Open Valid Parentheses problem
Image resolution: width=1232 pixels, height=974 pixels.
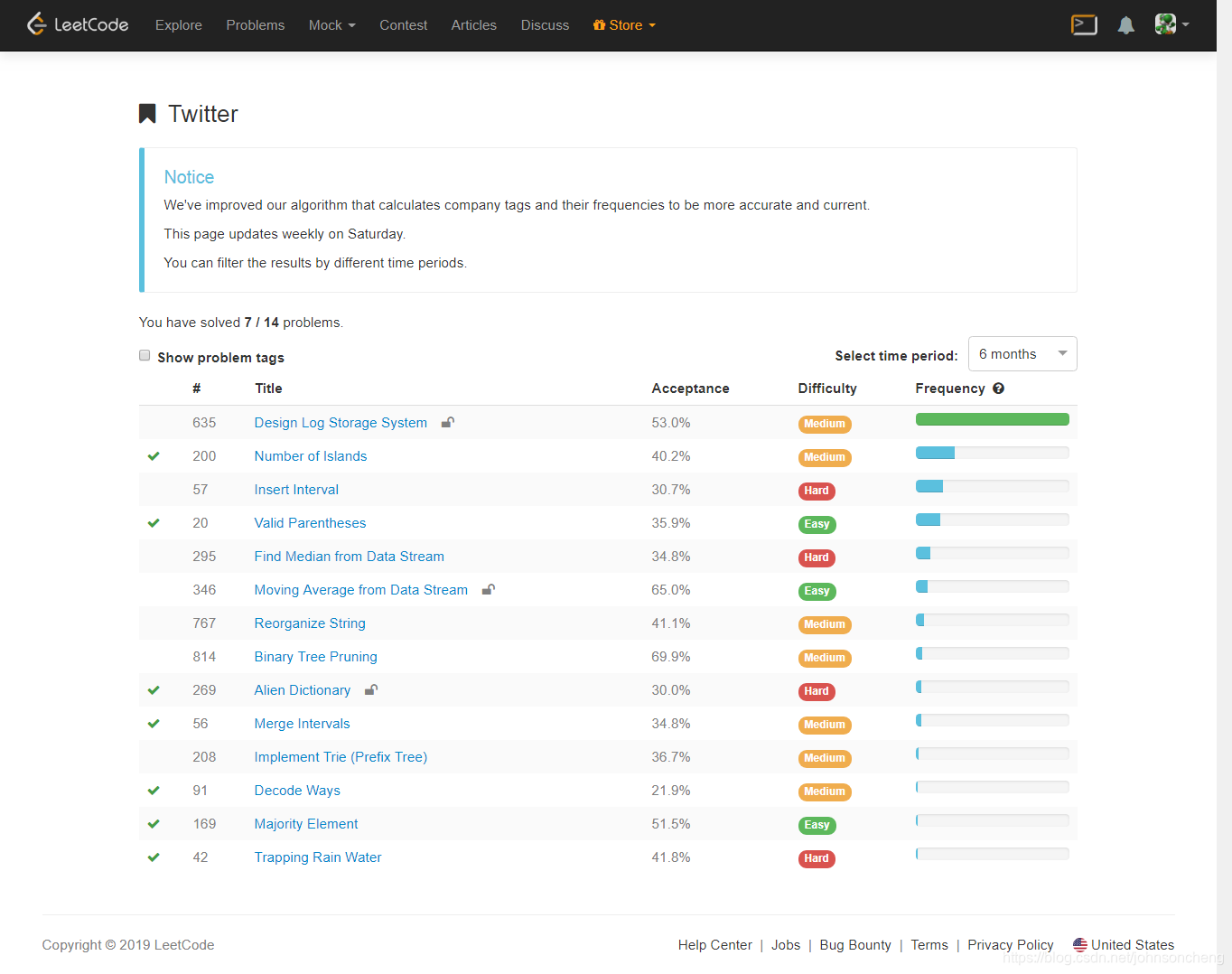point(310,523)
